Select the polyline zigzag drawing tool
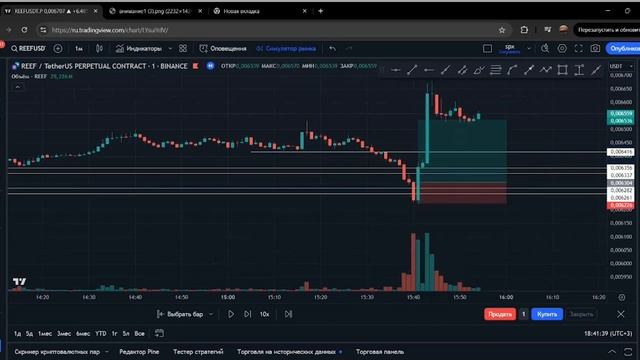This screenshot has height=360, width=640. (x=546, y=70)
